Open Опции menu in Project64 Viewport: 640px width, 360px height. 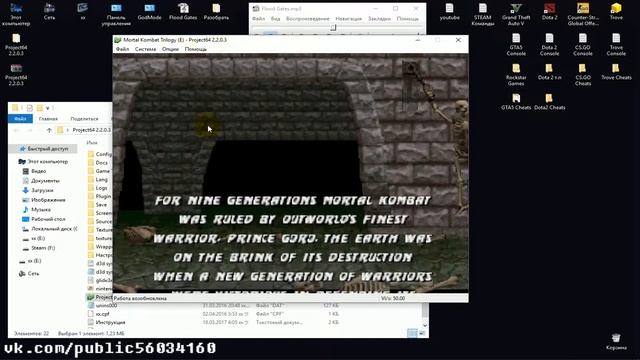click(x=170, y=49)
